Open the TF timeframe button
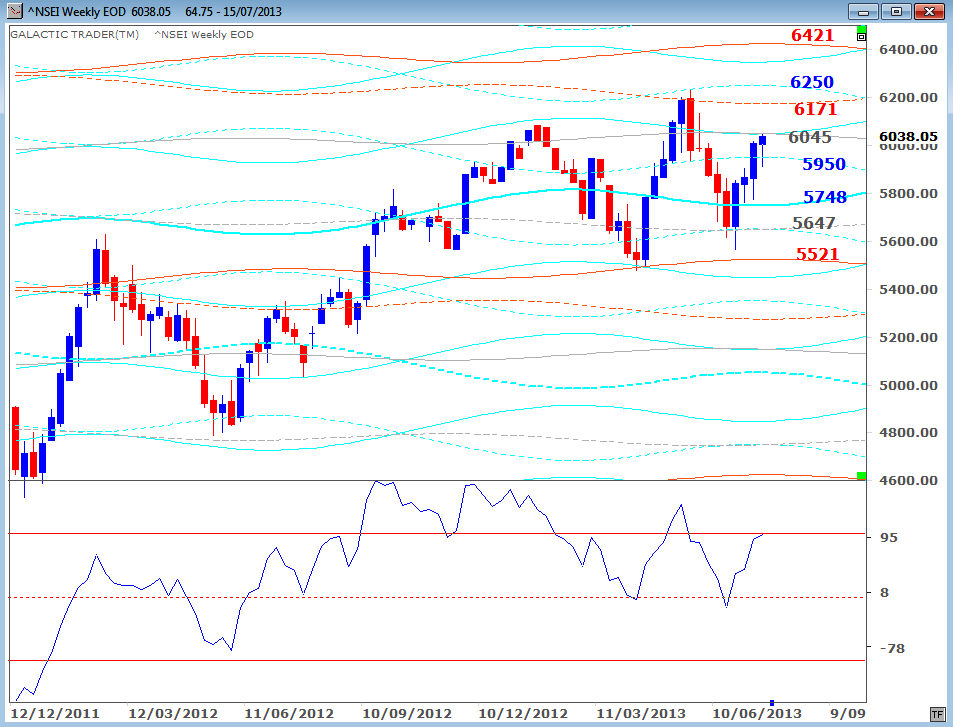Image resolution: width=953 pixels, height=727 pixels. click(x=936, y=713)
